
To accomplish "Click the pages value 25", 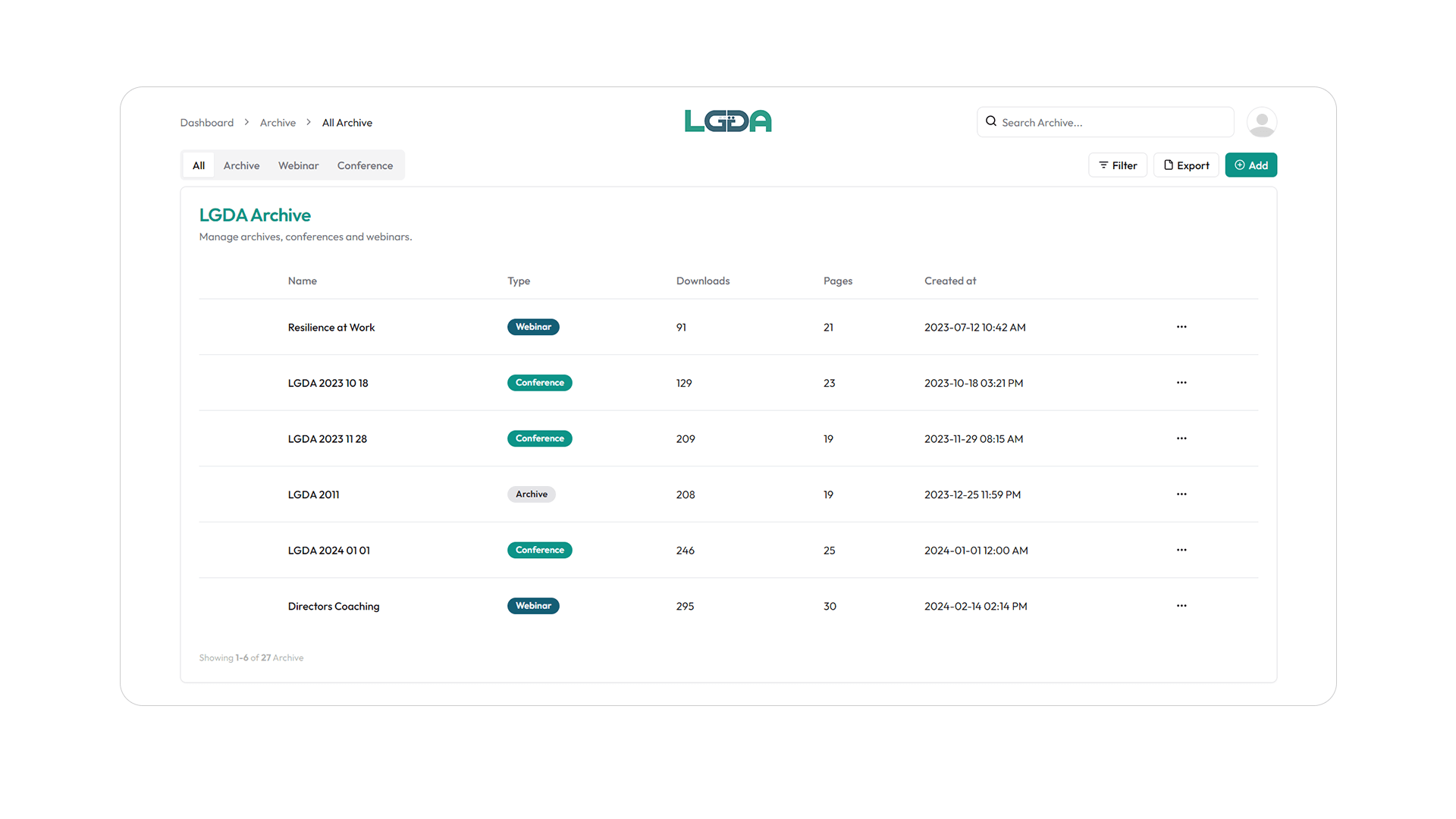I will [829, 551].
